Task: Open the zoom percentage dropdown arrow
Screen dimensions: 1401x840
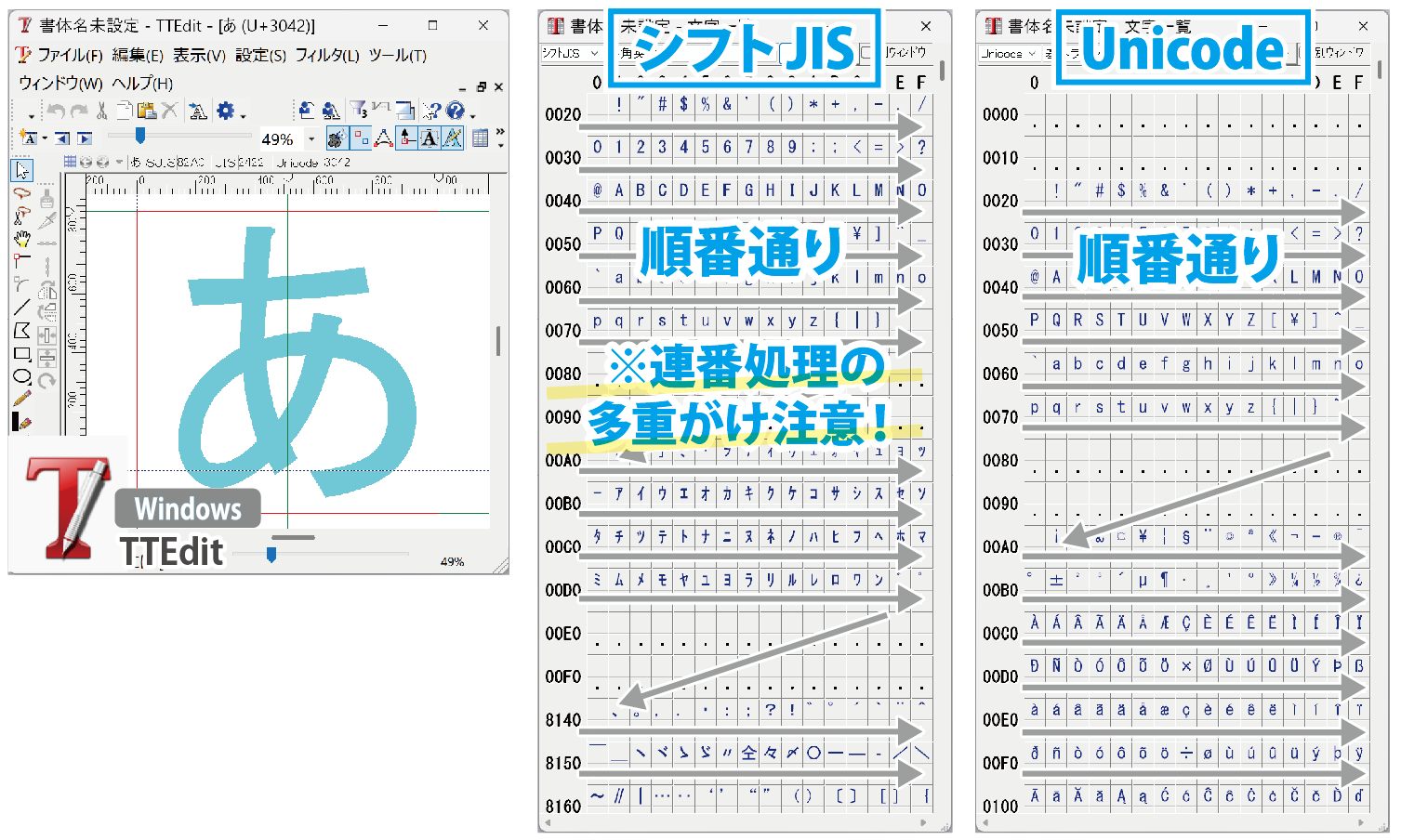Action: coord(311,139)
